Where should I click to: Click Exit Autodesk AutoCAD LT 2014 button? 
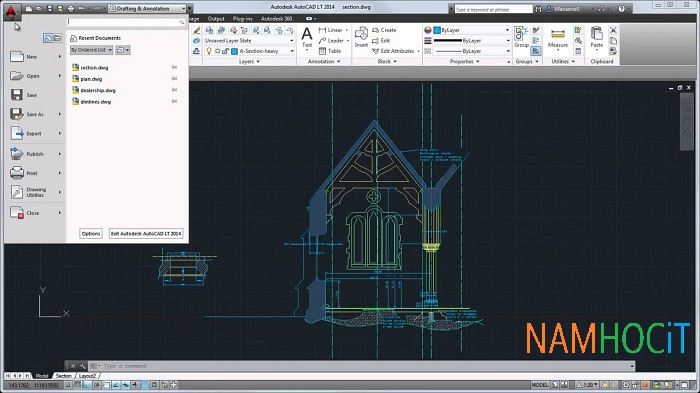tap(146, 234)
